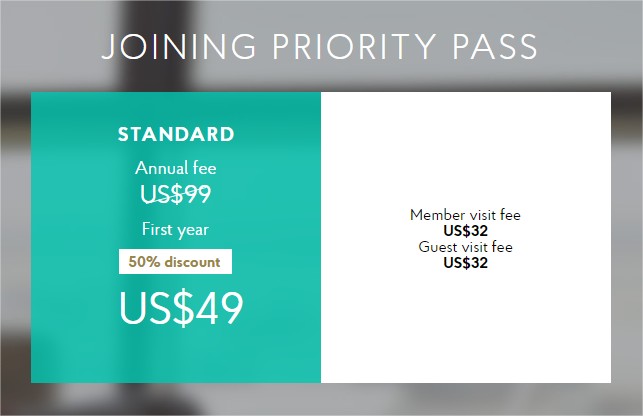Click the Annual fee label

pos(176,168)
